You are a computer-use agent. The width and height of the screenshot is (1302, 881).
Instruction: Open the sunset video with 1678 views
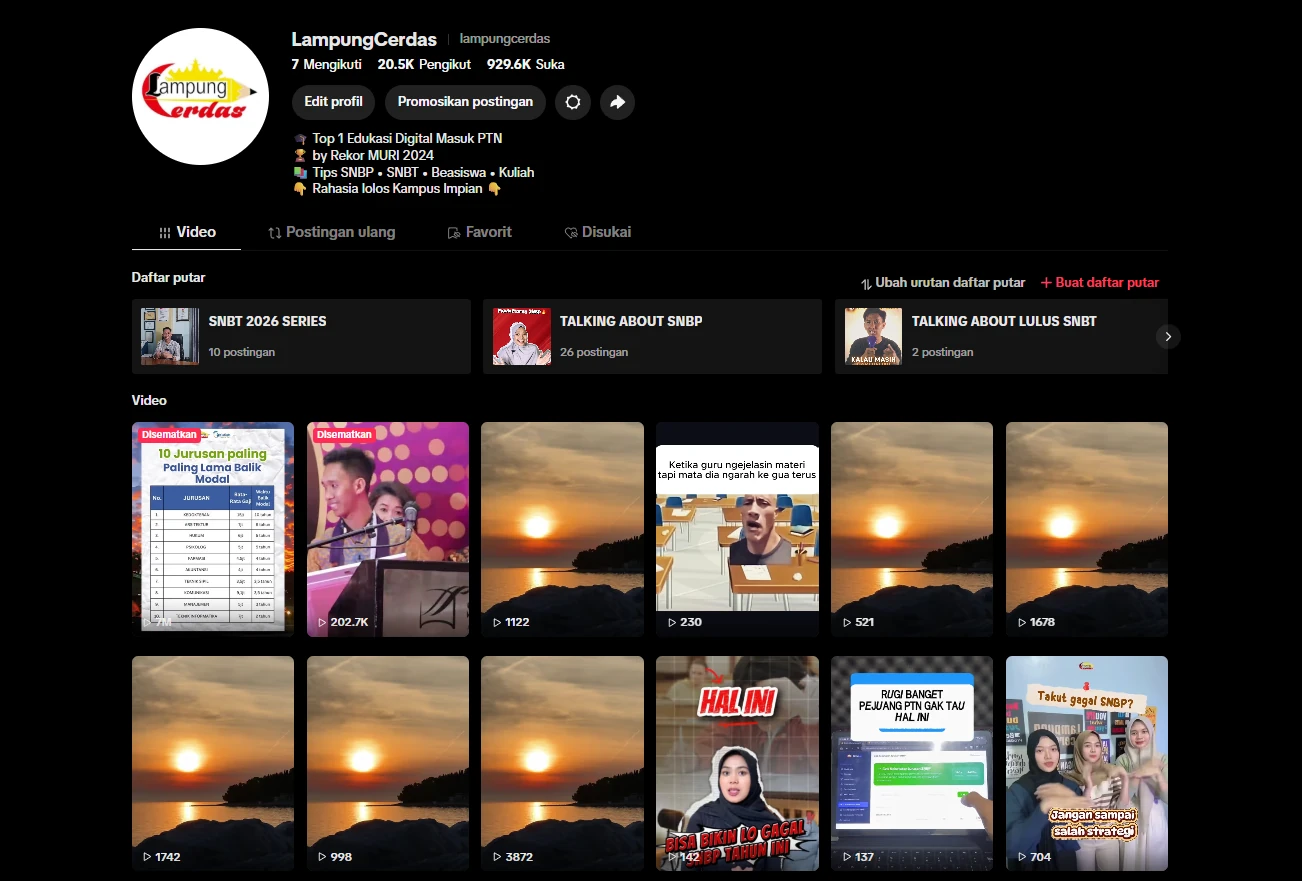1087,529
